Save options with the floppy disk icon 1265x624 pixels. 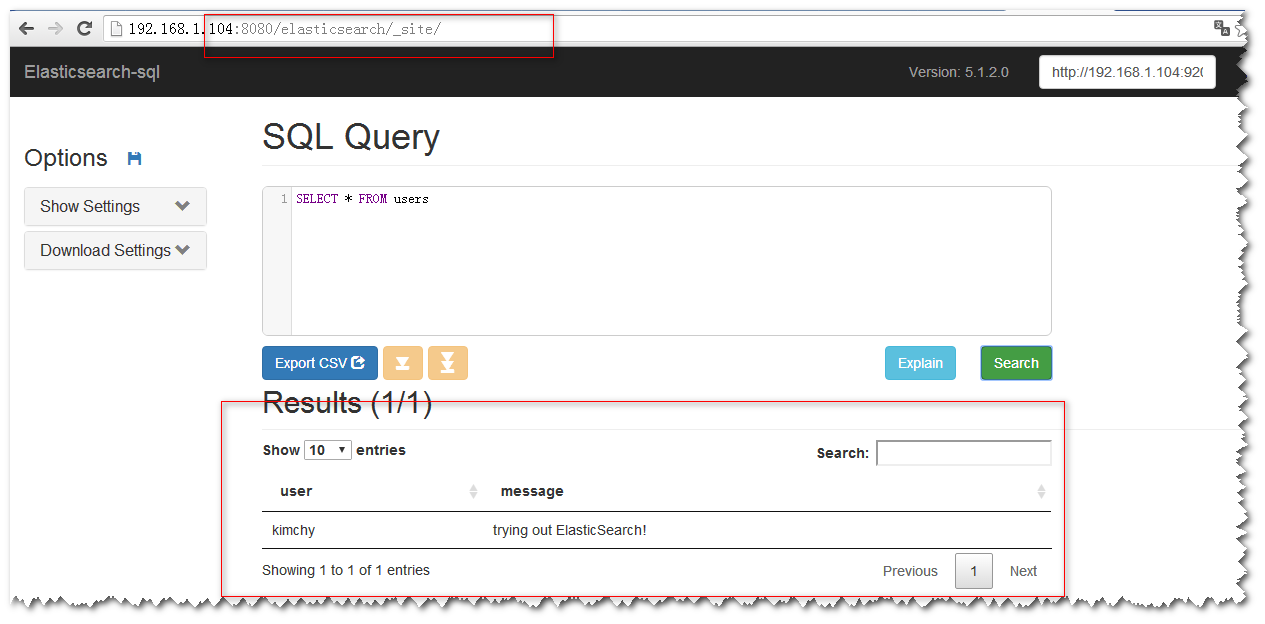[x=135, y=158]
